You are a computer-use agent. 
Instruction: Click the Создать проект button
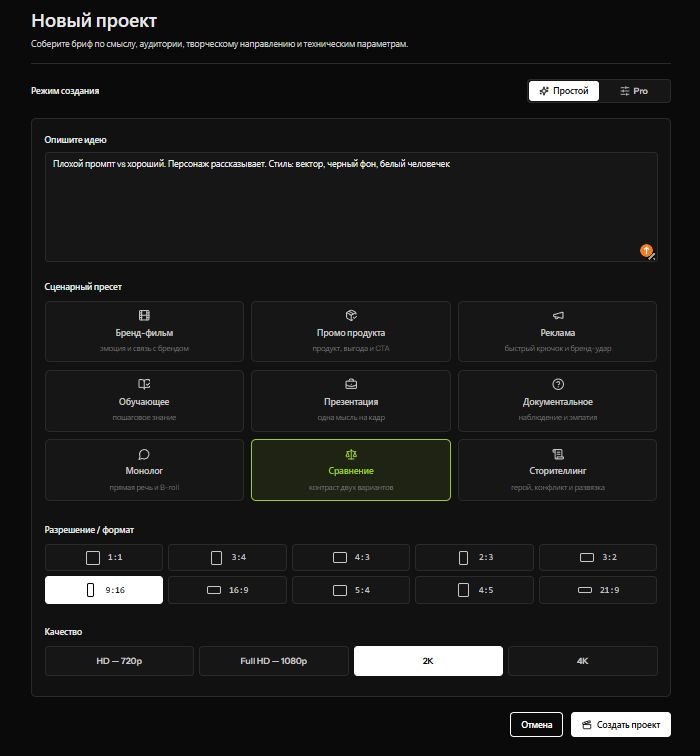tap(621, 725)
